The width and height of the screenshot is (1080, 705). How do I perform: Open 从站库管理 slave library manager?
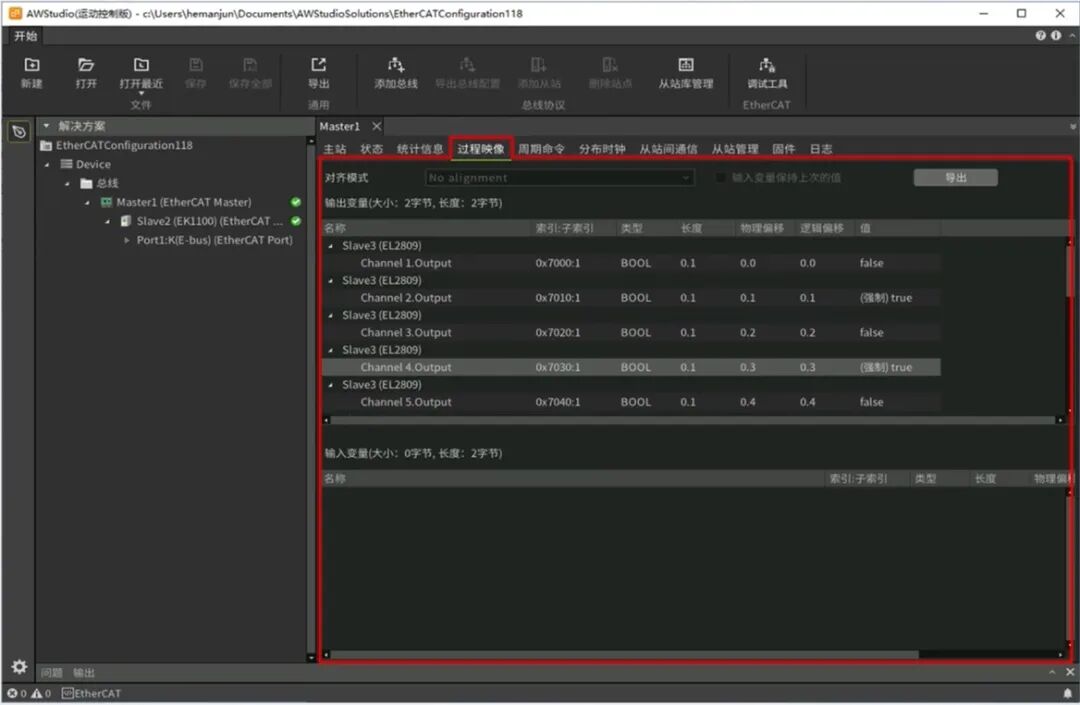pos(686,66)
